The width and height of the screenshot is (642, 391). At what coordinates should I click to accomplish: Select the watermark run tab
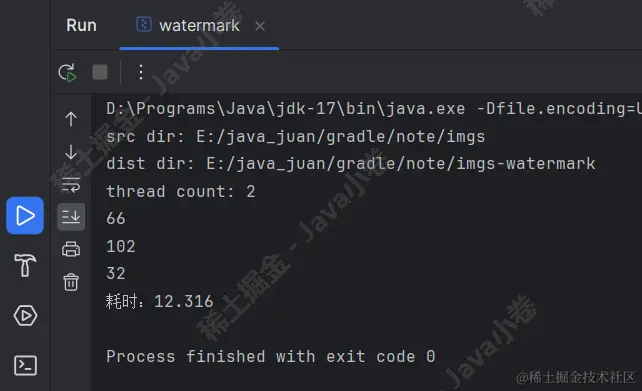[x=188, y=25]
